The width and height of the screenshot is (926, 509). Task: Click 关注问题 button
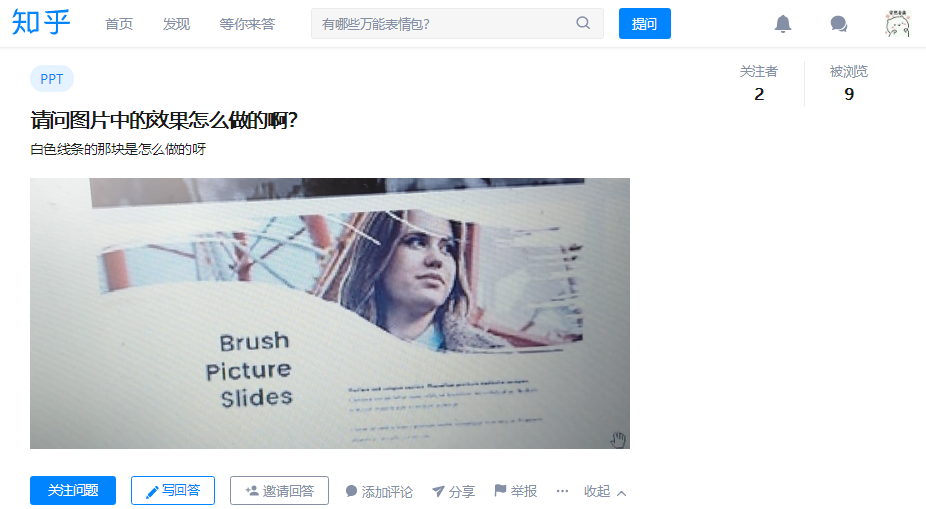[73, 491]
